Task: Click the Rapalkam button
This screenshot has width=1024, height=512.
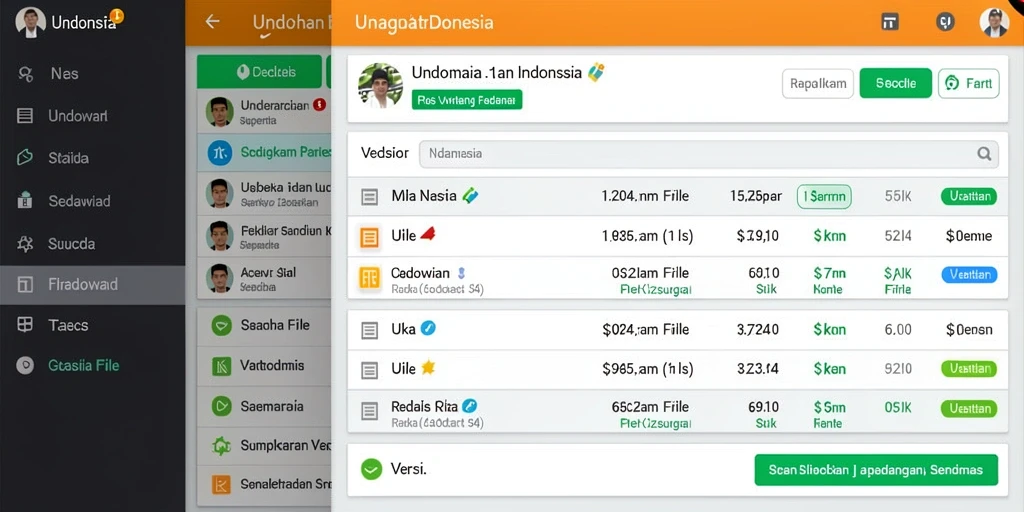Action: (818, 84)
